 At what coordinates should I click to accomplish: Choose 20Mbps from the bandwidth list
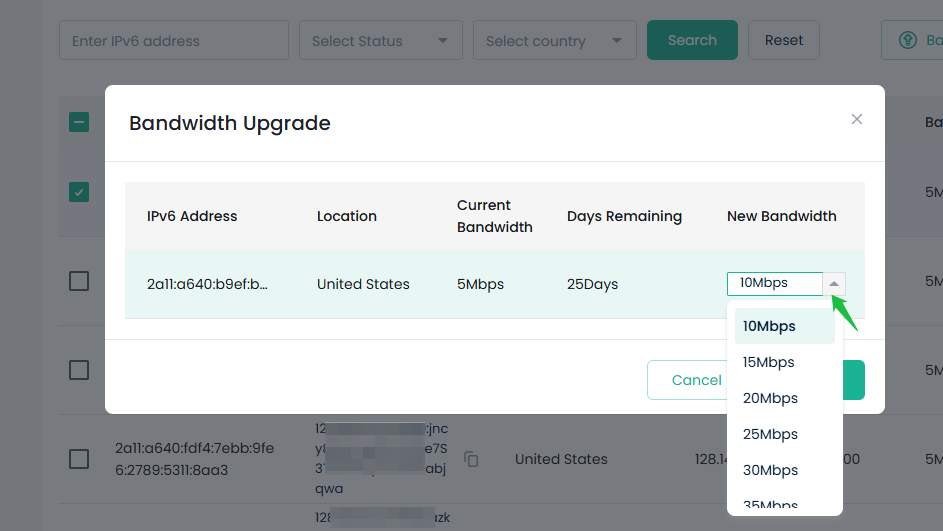pos(784,398)
